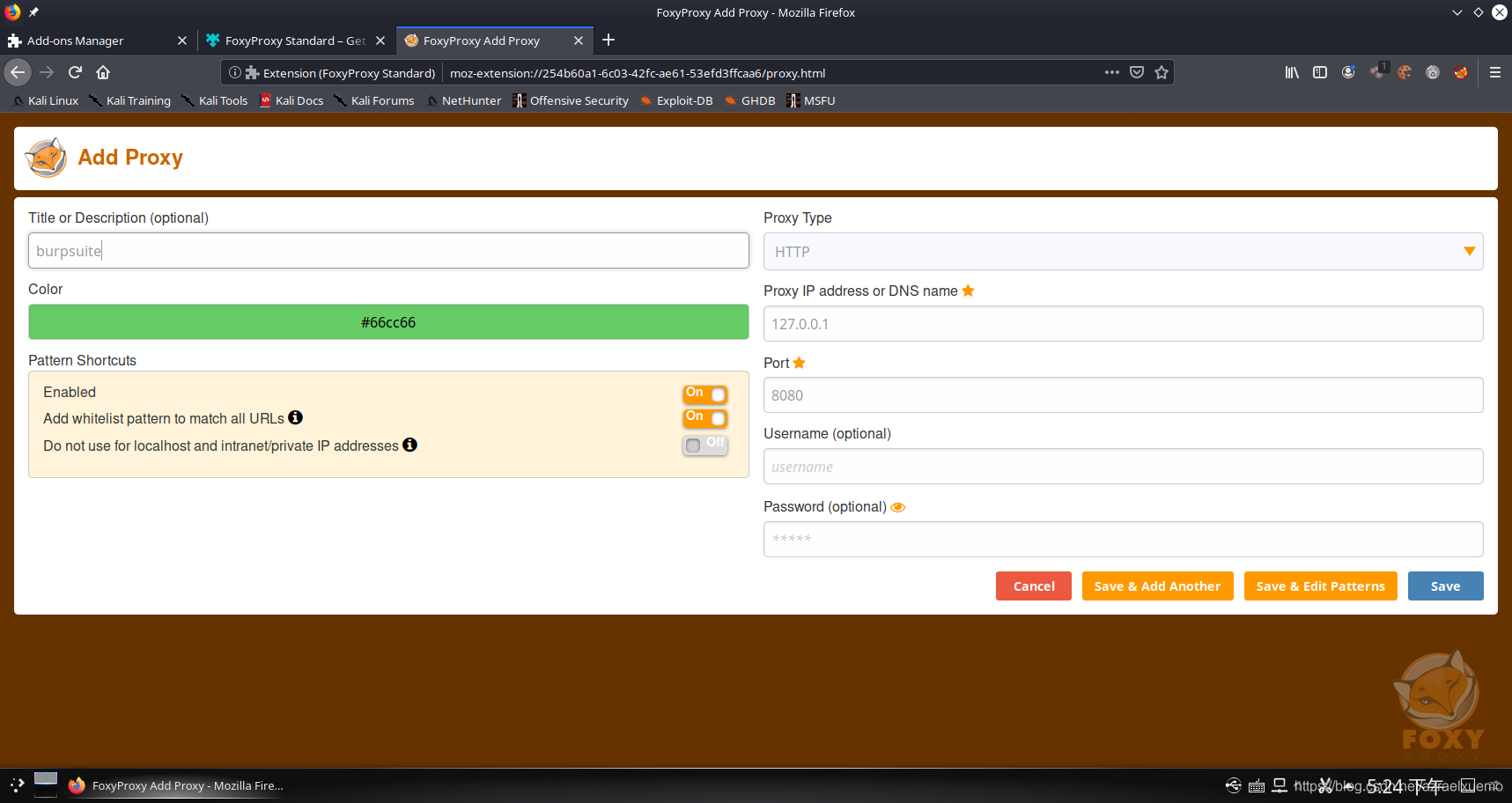The height and width of the screenshot is (803, 1512).
Task: Close the FoxyProxy Standard tab
Action: tap(380, 41)
